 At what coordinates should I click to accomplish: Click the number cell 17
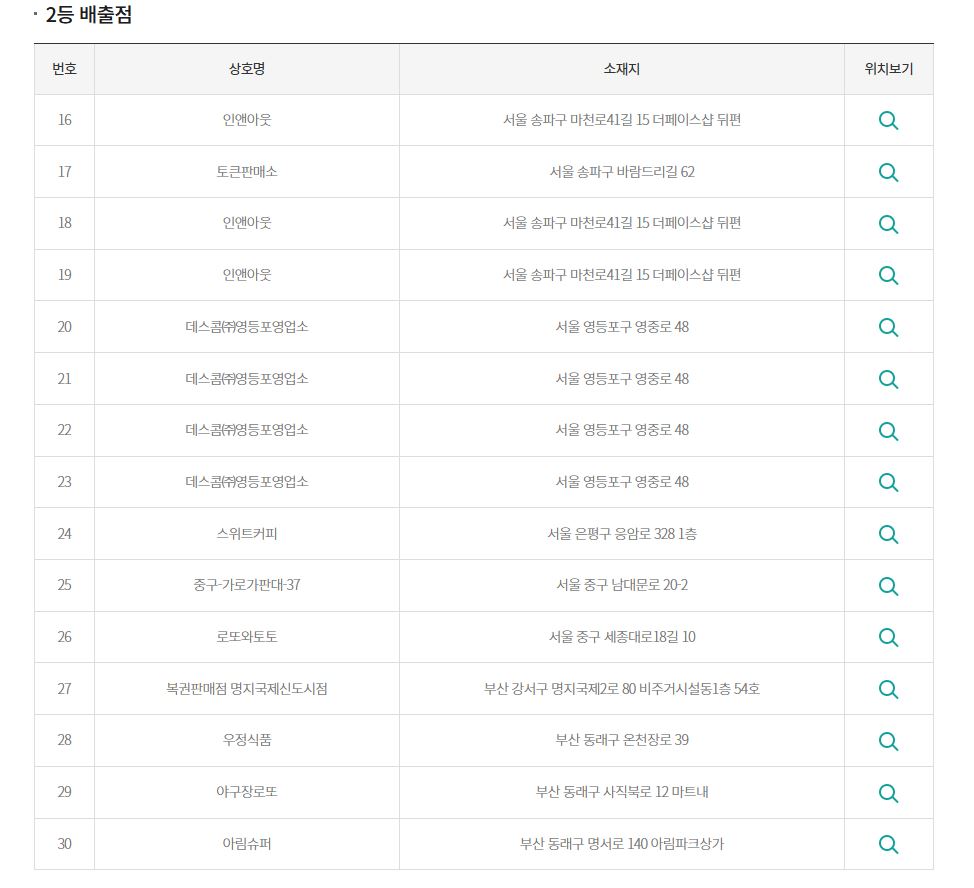point(65,171)
